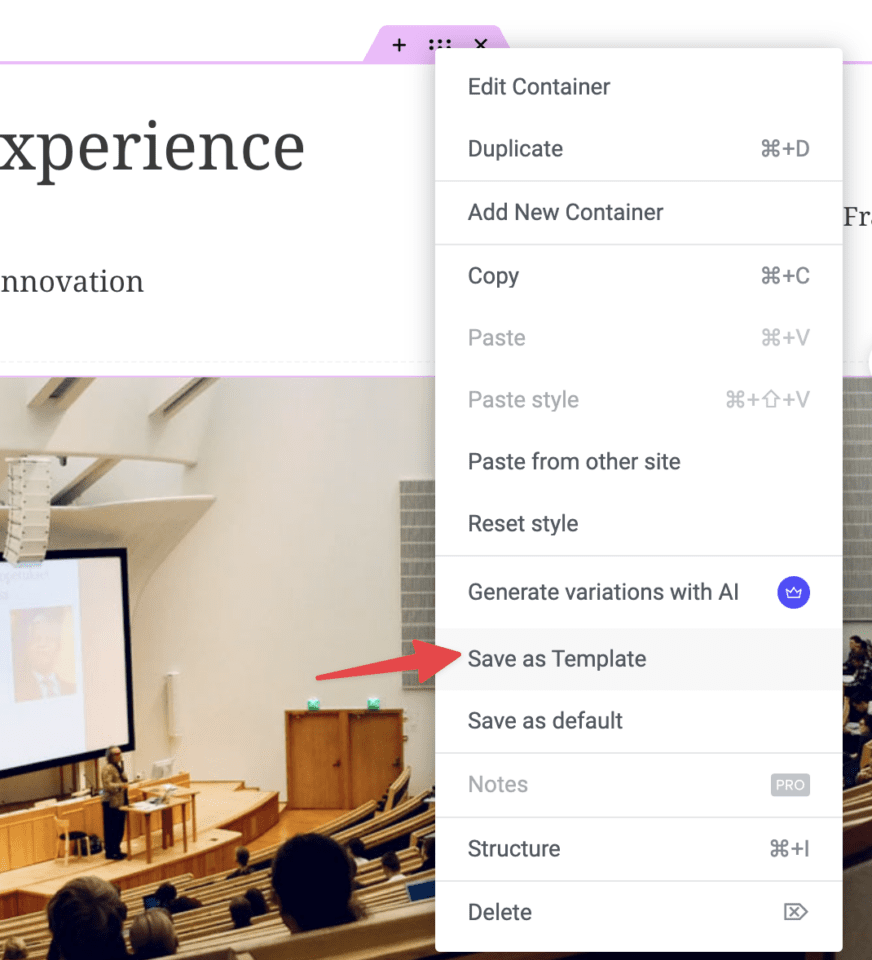
Task: Click the plus icon on container handle
Action: pos(399,45)
